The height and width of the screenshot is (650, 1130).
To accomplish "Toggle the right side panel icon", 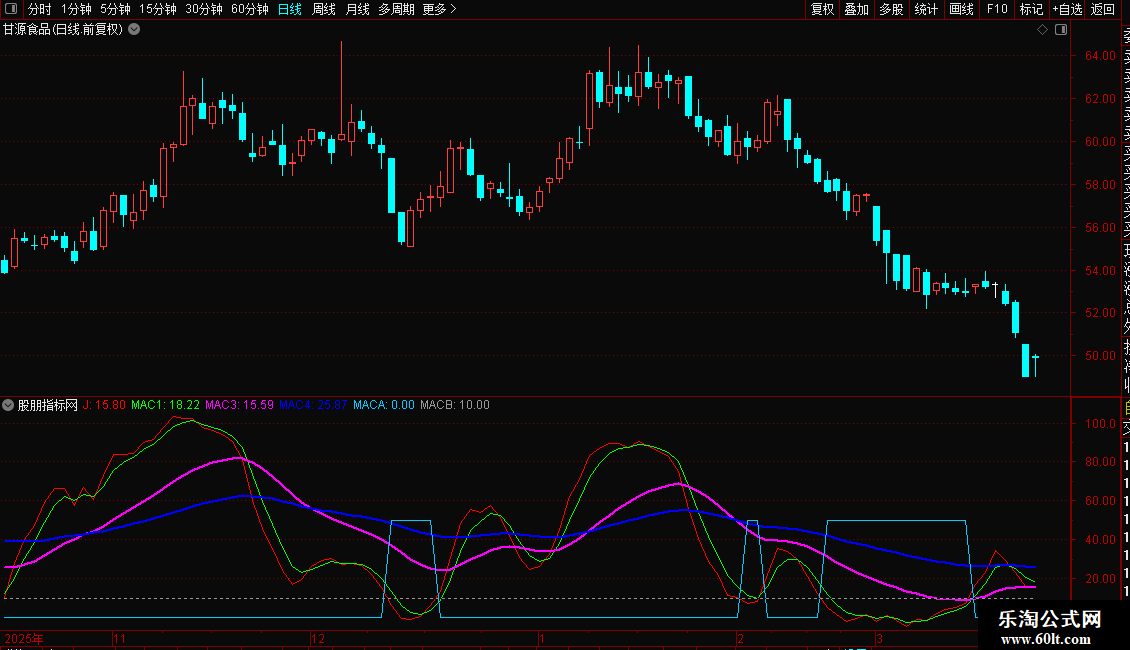I will pos(1059,30).
